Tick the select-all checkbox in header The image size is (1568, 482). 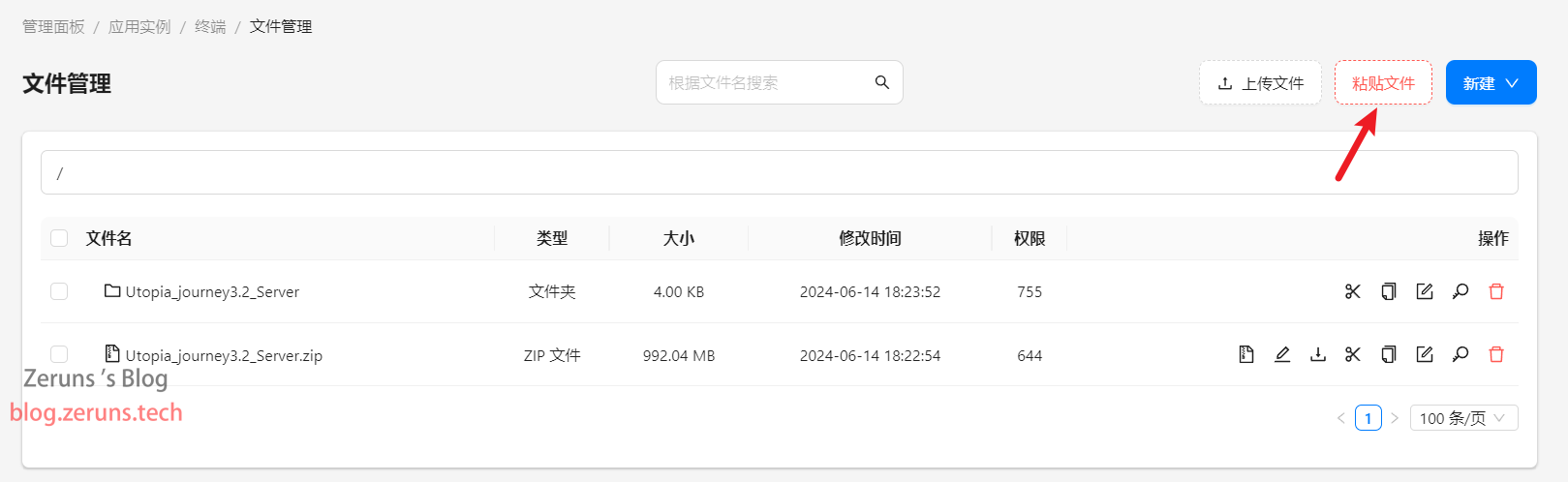(x=59, y=238)
